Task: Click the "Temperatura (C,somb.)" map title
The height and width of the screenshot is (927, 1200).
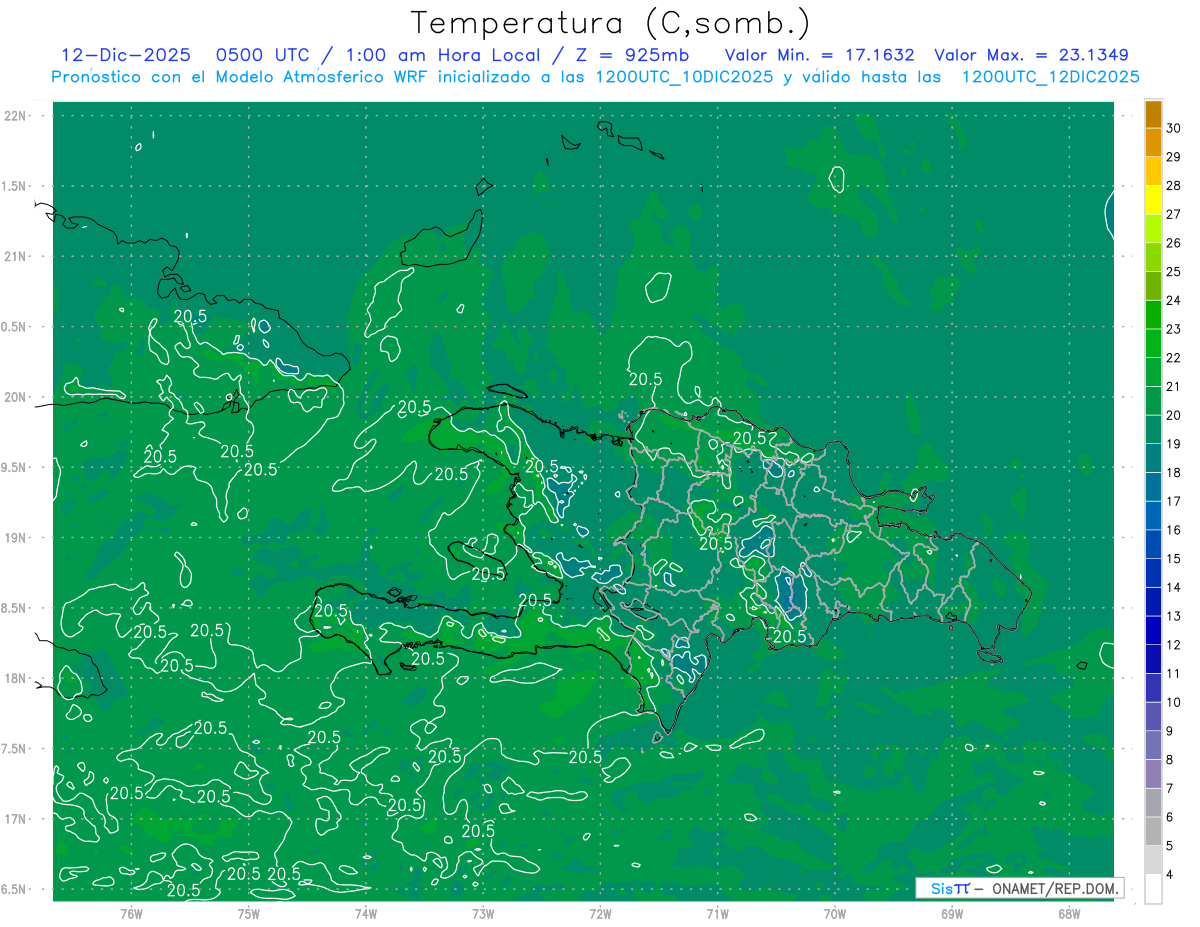Action: pos(610,22)
